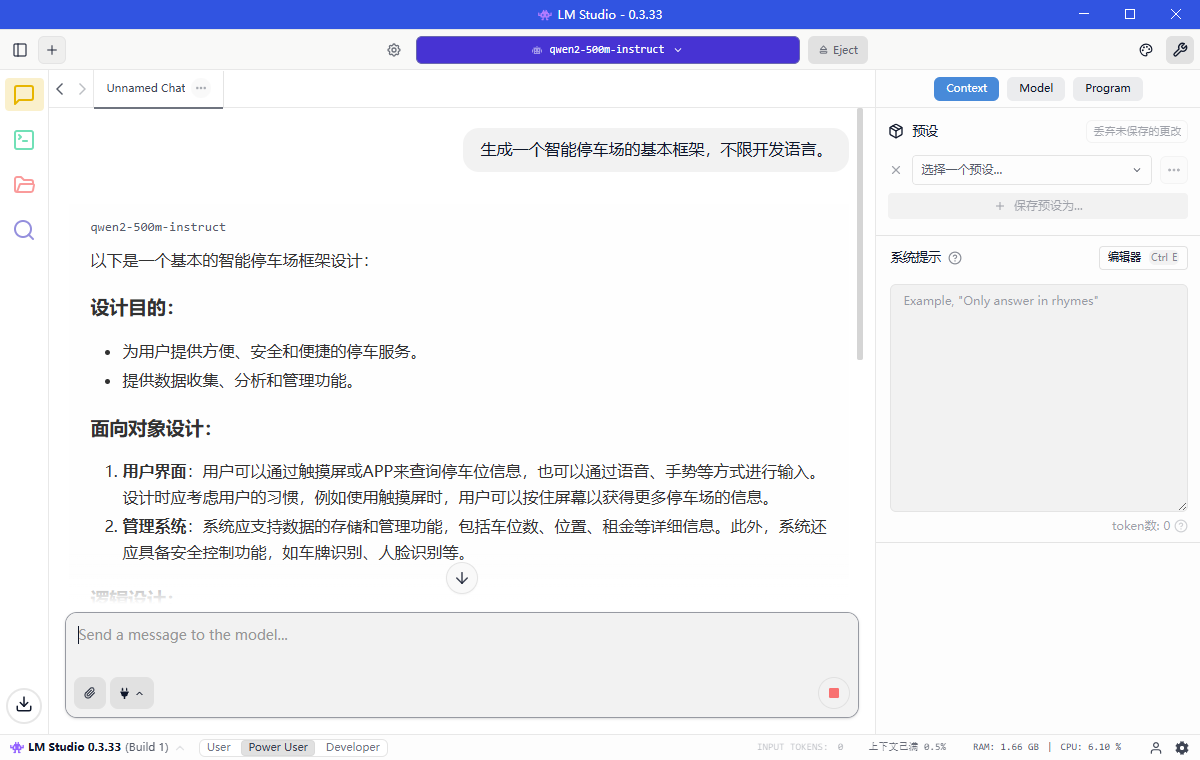Image resolution: width=1200 pixels, height=760 pixels.
Task: Expand the 选择一个预设 preset dropdown
Action: tap(1031, 170)
